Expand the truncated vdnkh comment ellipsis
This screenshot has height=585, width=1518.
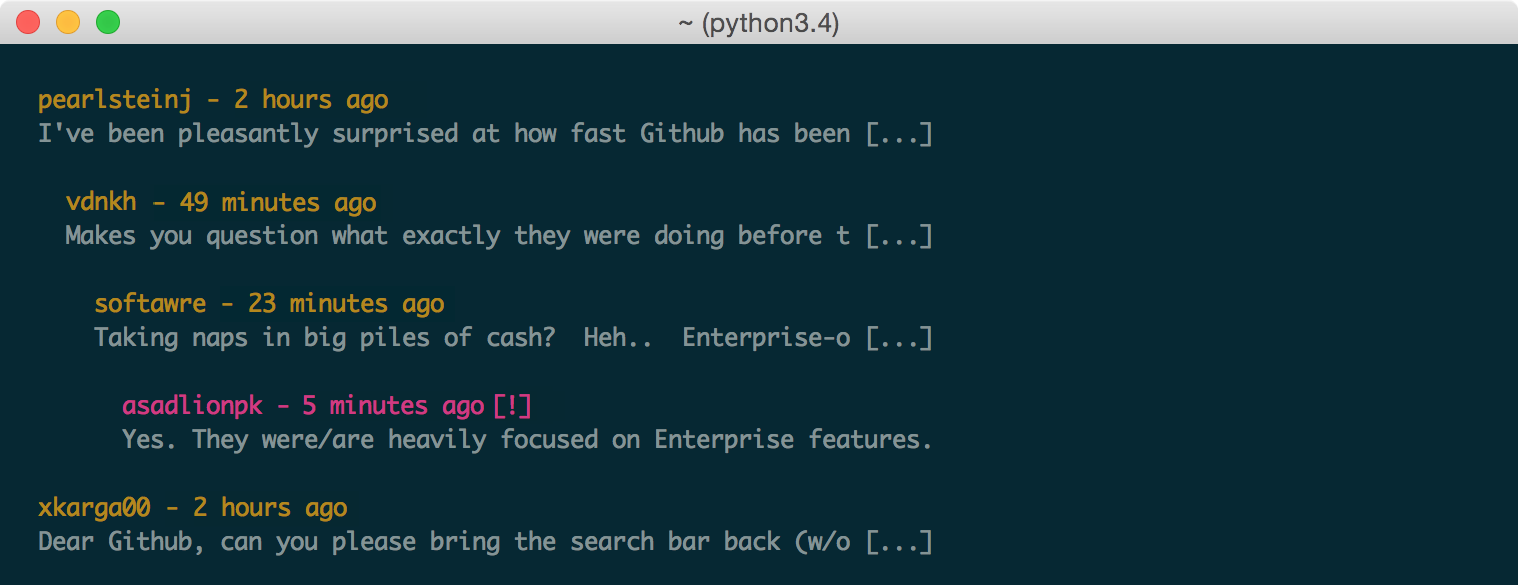899,236
